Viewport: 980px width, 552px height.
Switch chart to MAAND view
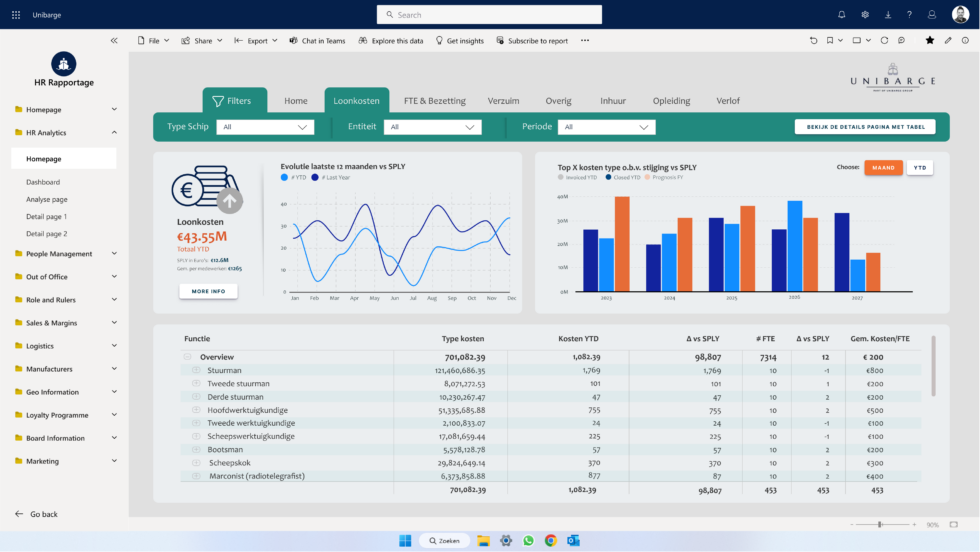(883, 168)
